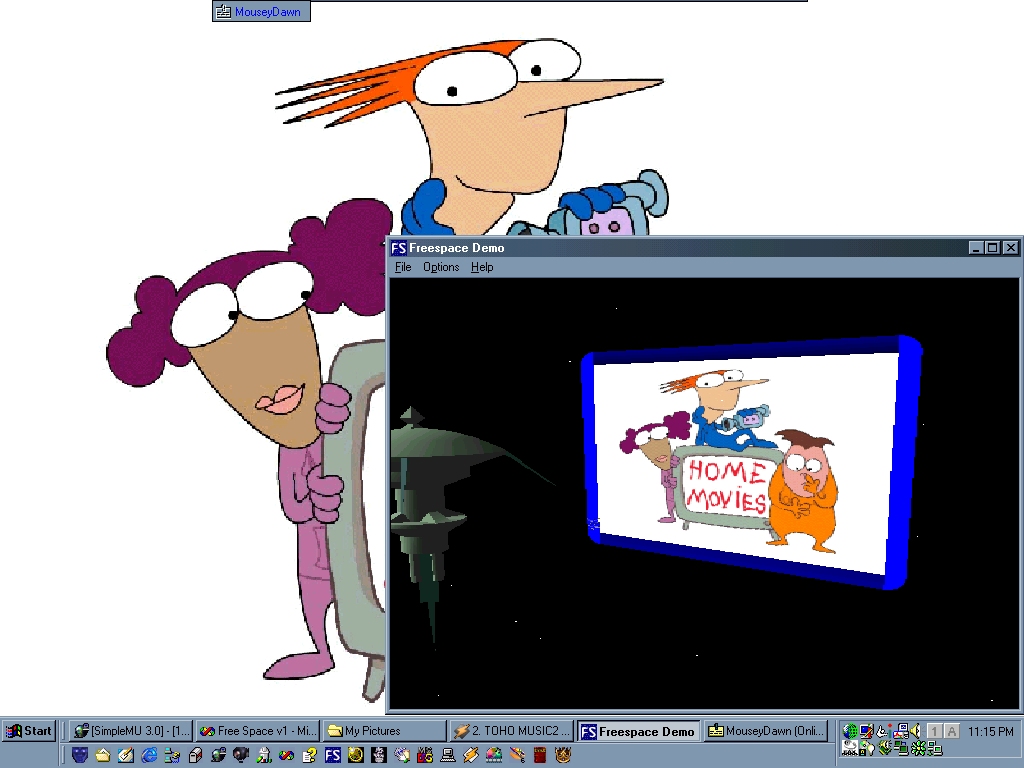Viewport: 1024px width, 768px height.
Task: Click the green flower tray icon
Action: tap(918, 748)
